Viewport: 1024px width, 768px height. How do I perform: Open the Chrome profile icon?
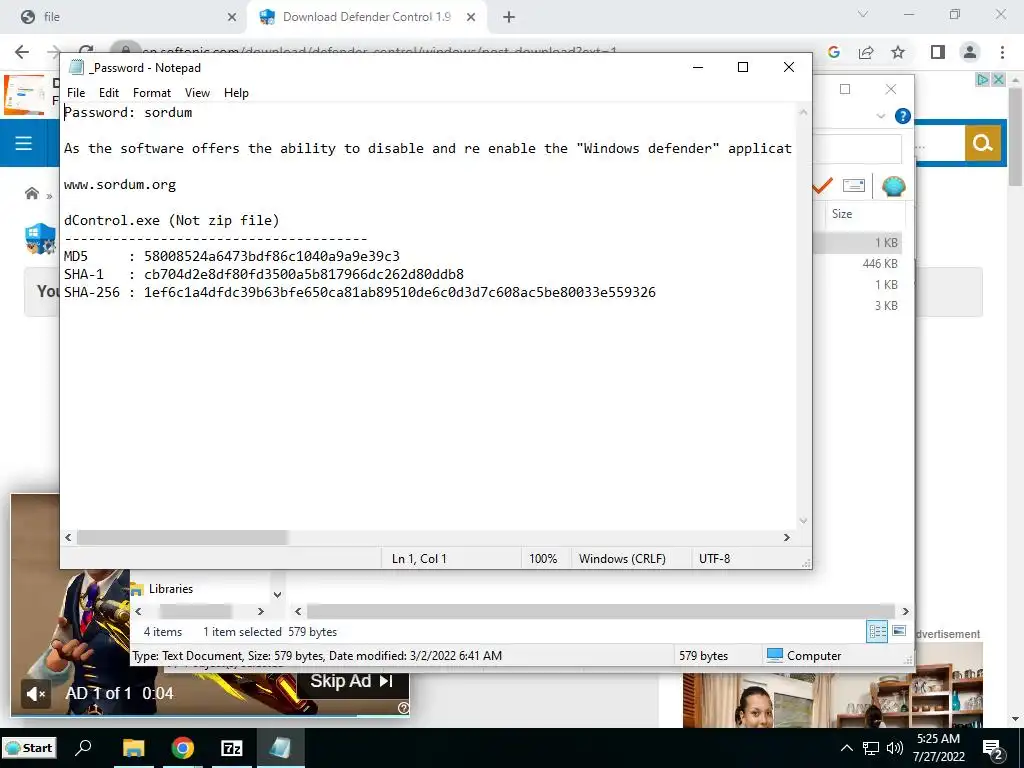pyautogui.click(x=970, y=52)
